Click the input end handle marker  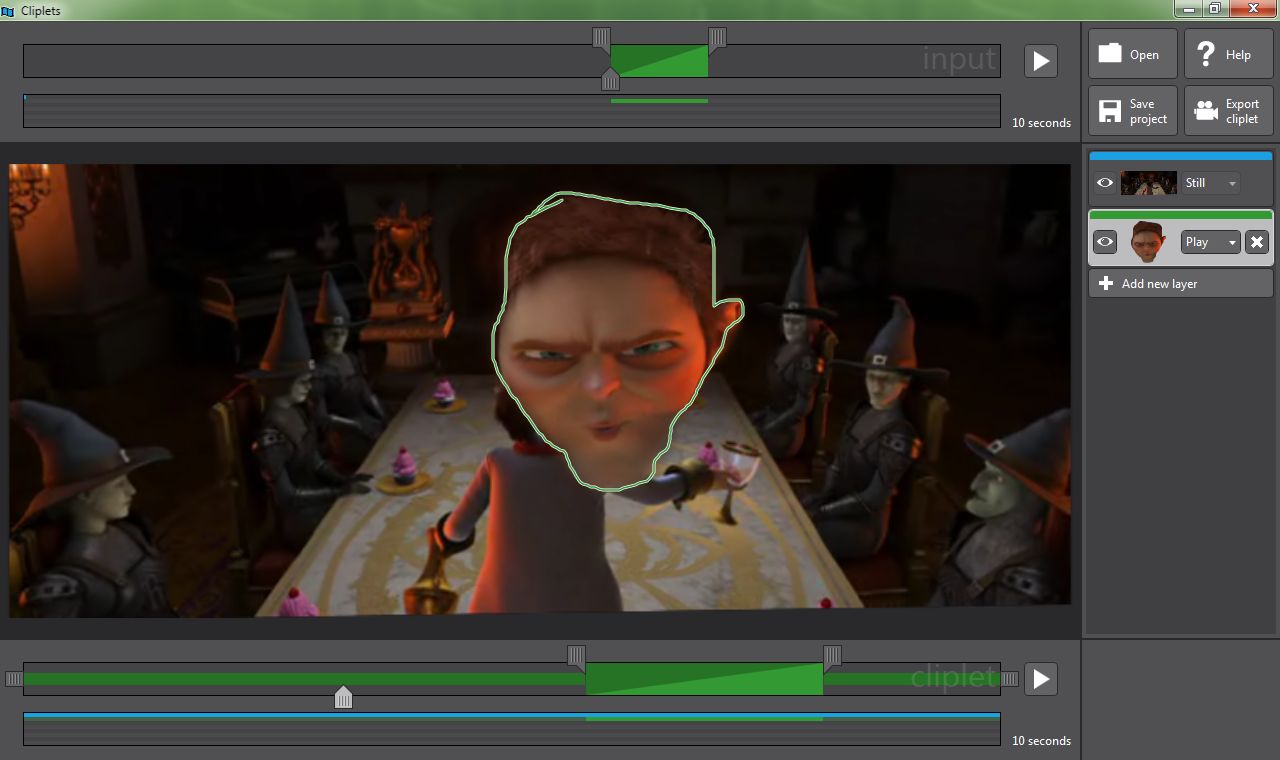point(717,38)
